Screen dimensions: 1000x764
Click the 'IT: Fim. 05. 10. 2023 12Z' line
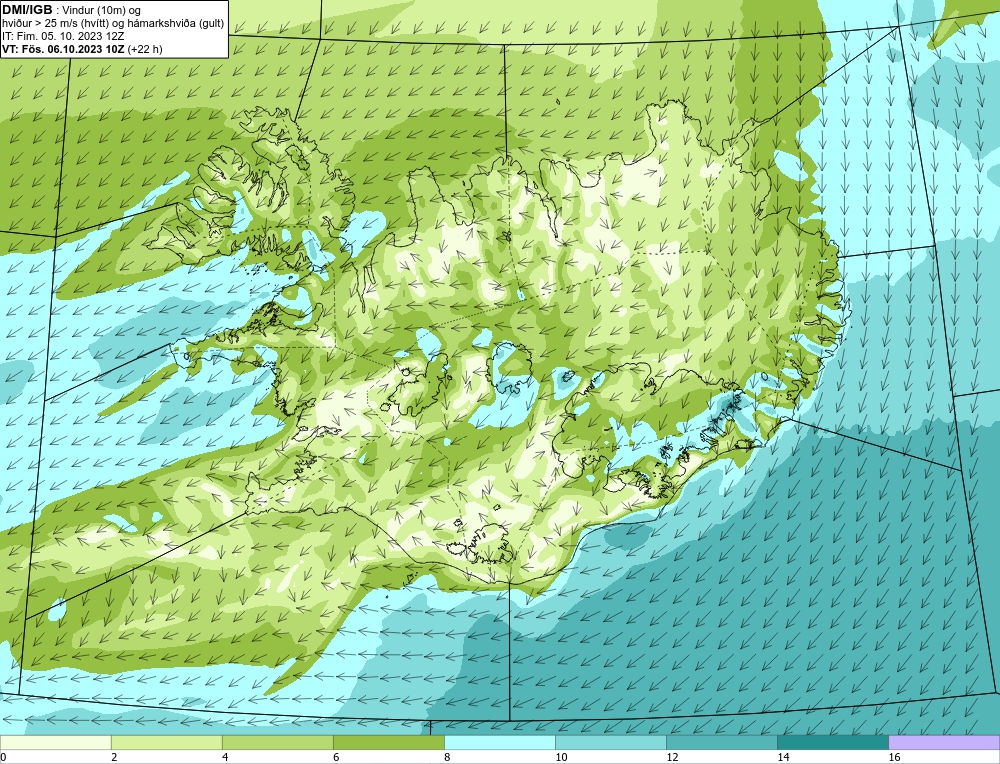pyautogui.click(x=63, y=36)
